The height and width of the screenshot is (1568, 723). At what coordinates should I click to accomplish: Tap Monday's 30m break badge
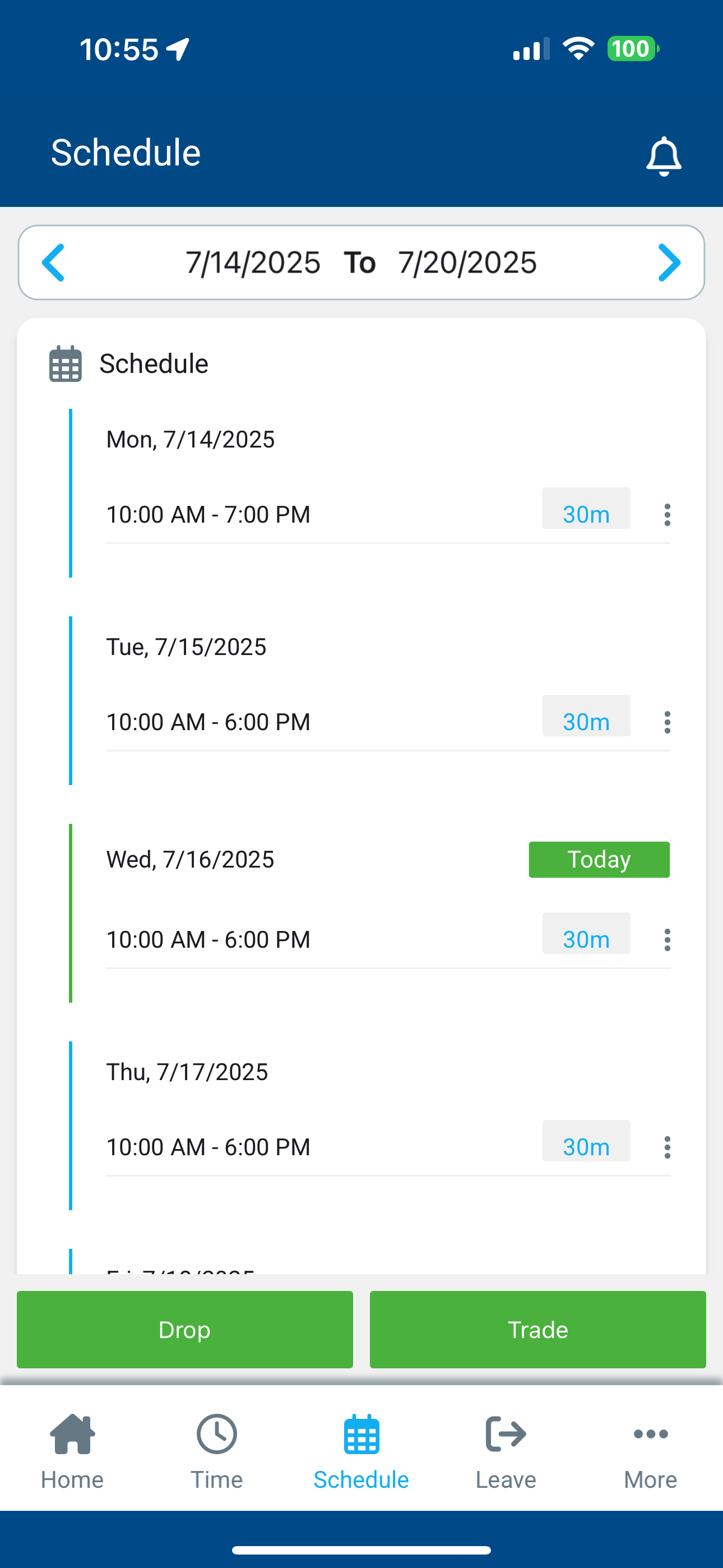[x=586, y=509]
